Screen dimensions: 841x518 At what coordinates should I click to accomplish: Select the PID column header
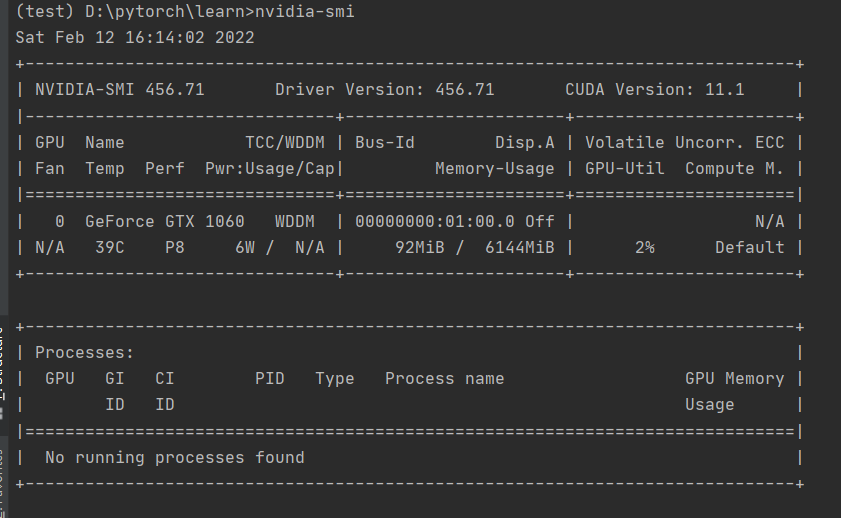[269, 379]
